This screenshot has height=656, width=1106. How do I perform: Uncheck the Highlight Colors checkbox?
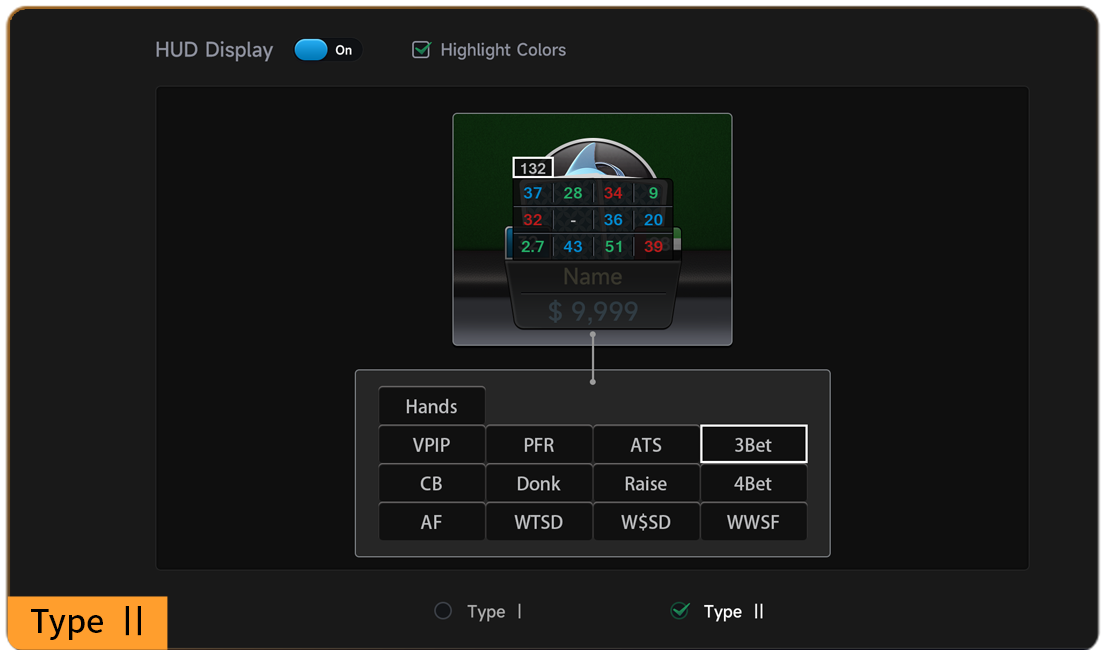421,50
